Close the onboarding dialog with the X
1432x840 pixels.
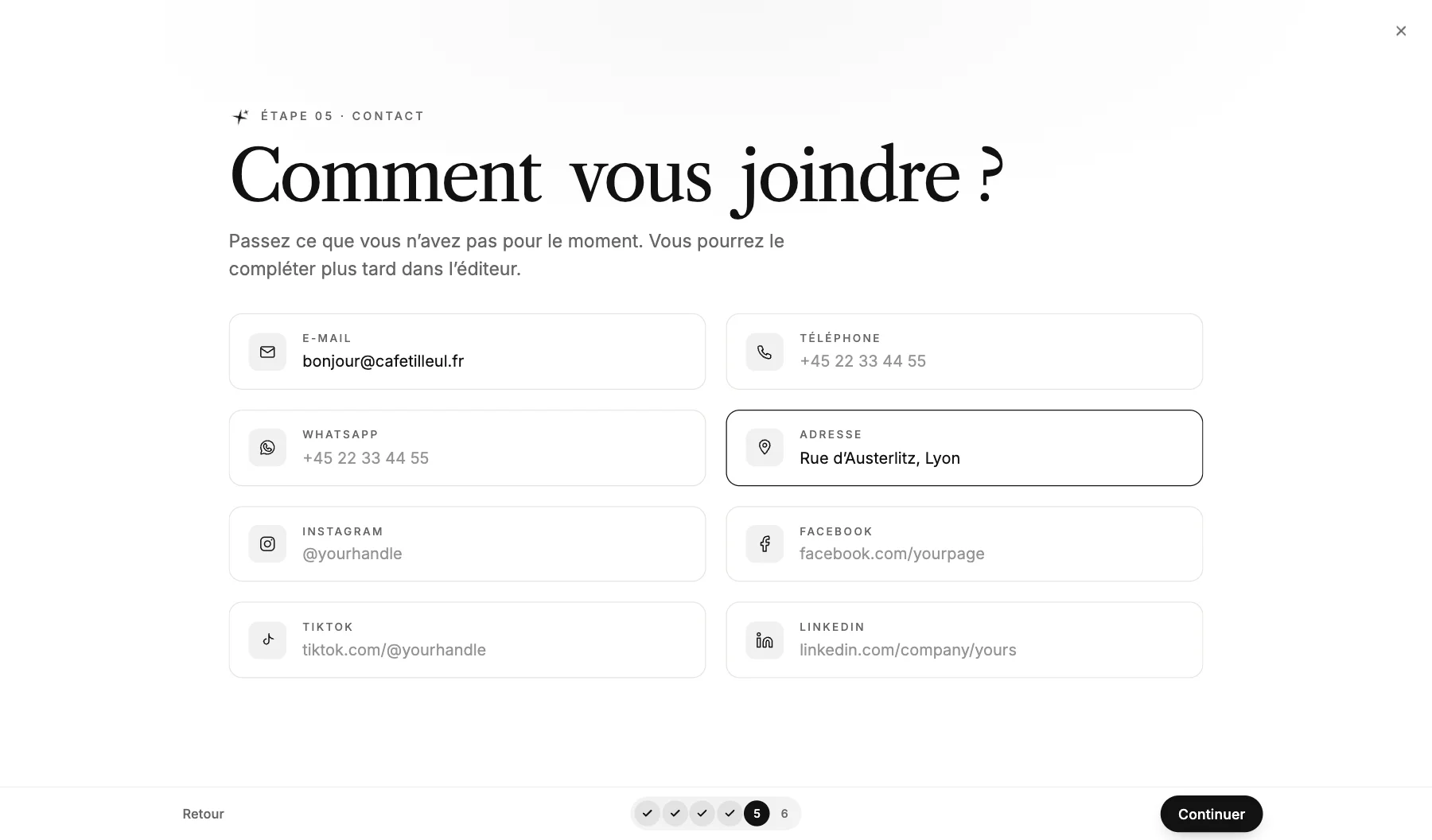1401,31
